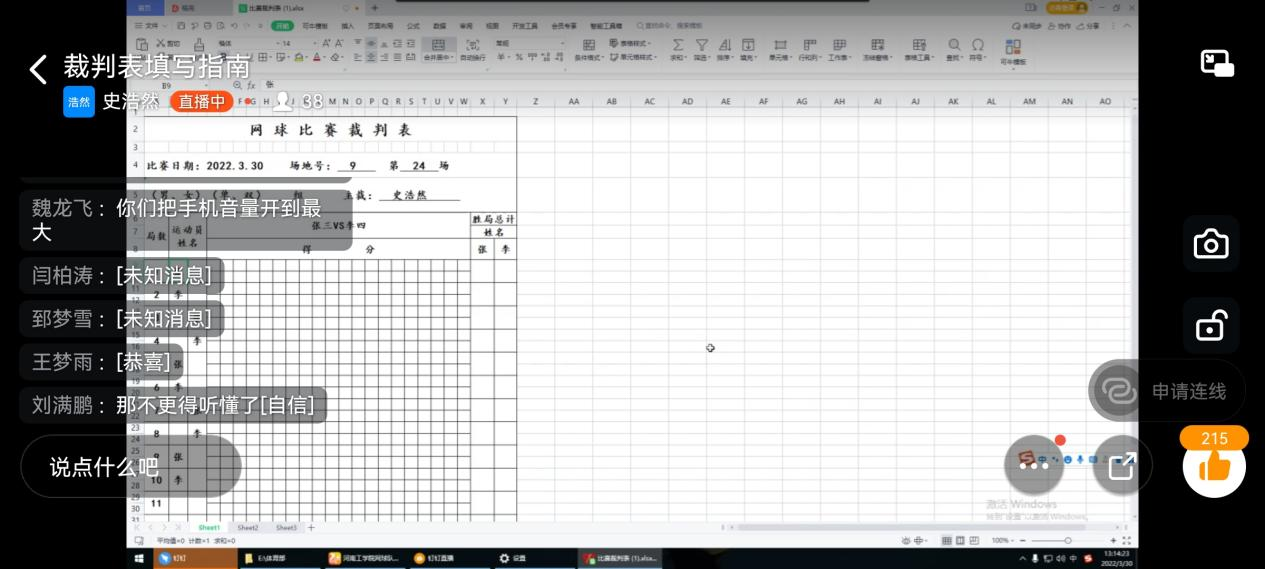Open the 插入 ribbon tab
Image resolution: width=1265 pixels, height=569 pixels.
[347, 25]
